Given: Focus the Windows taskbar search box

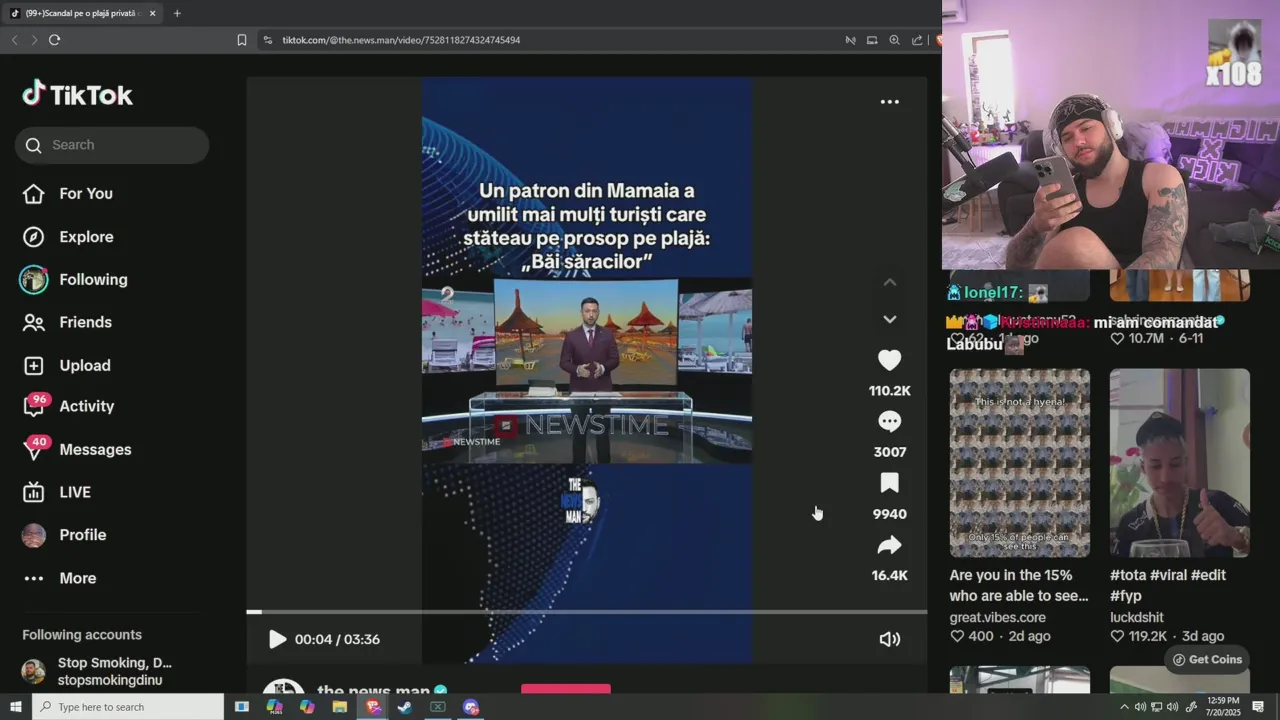Looking at the screenshot, I should 128,707.
